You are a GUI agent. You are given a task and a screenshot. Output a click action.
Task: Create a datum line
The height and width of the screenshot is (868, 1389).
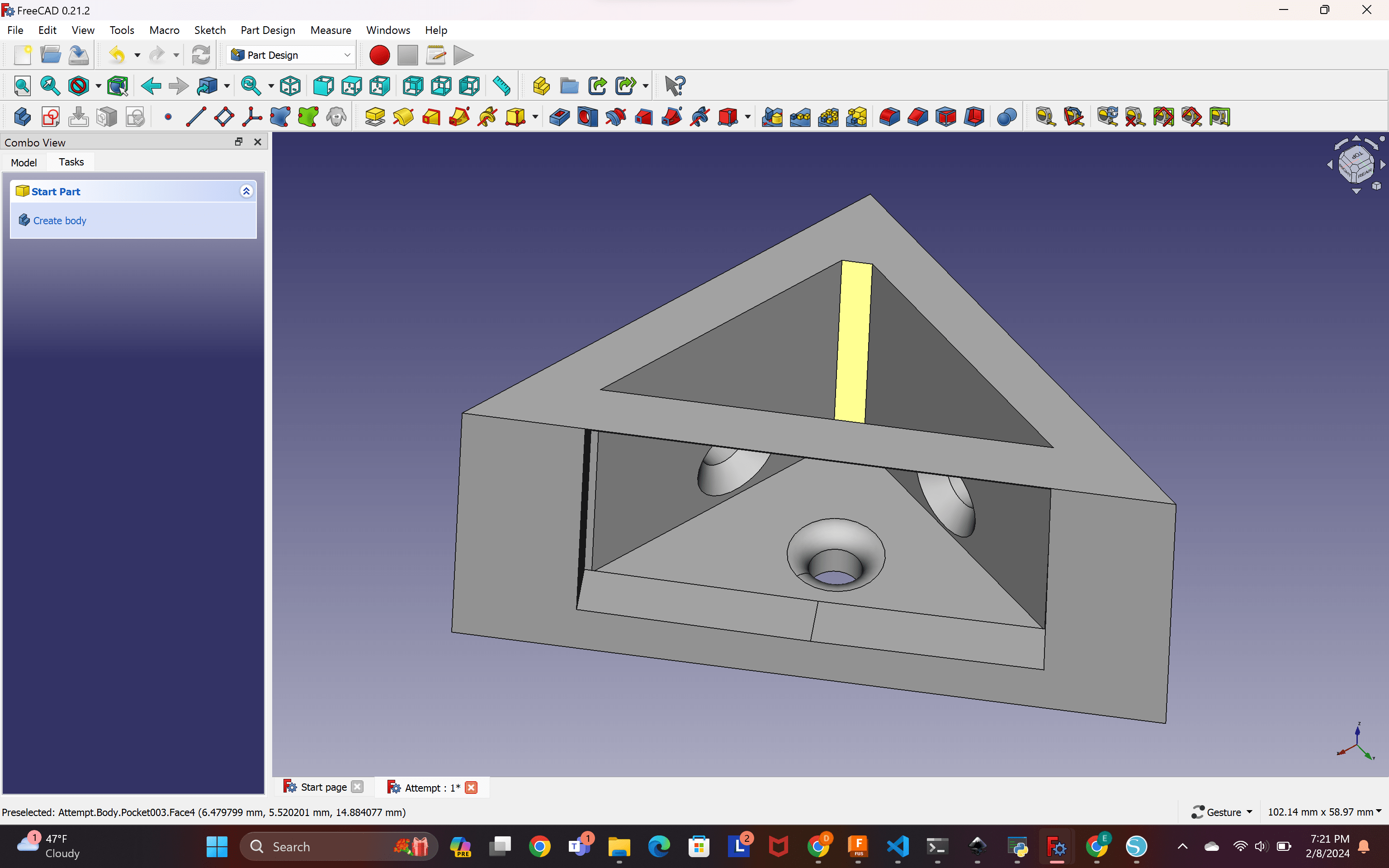tap(196, 117)
